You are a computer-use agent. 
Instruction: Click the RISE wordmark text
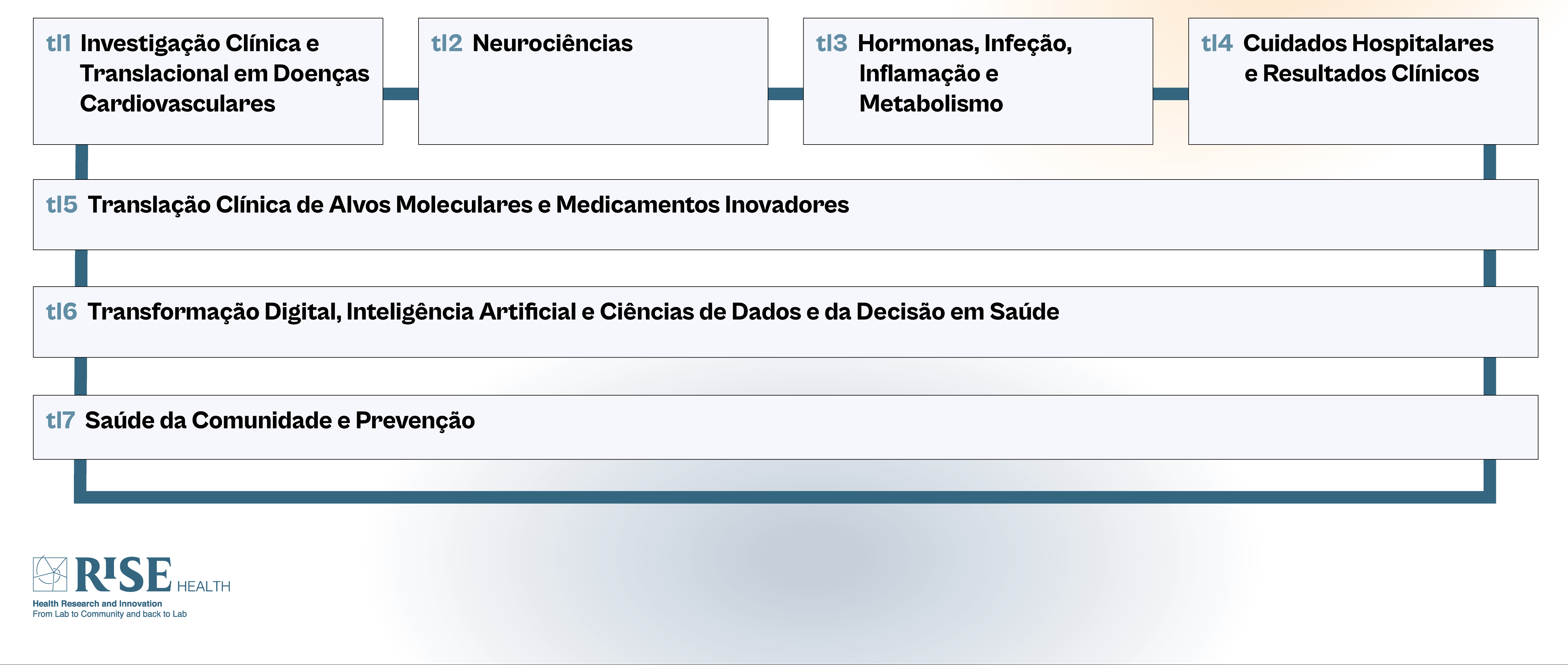pos(123,575)
